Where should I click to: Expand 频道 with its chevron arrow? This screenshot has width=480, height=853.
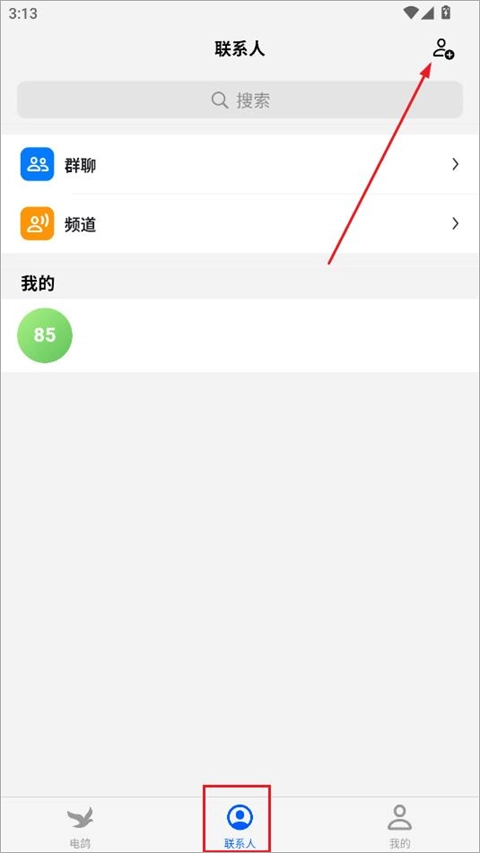456,224
